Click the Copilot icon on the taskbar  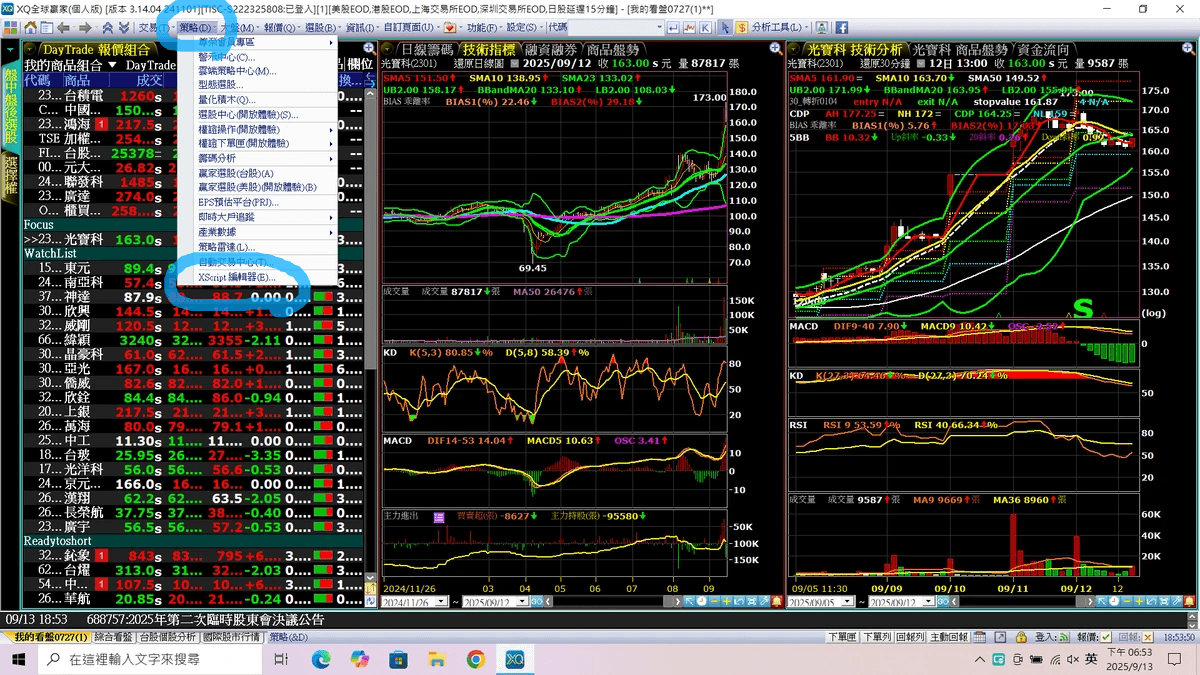(x=360, y=659)
